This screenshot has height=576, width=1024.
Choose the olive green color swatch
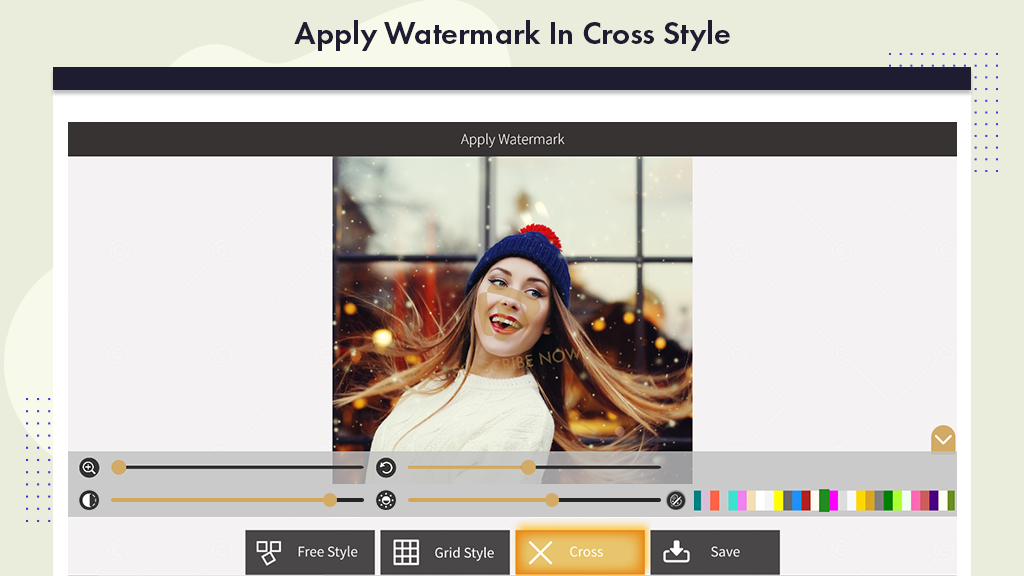pyautogui.click(x=952, y=500)
